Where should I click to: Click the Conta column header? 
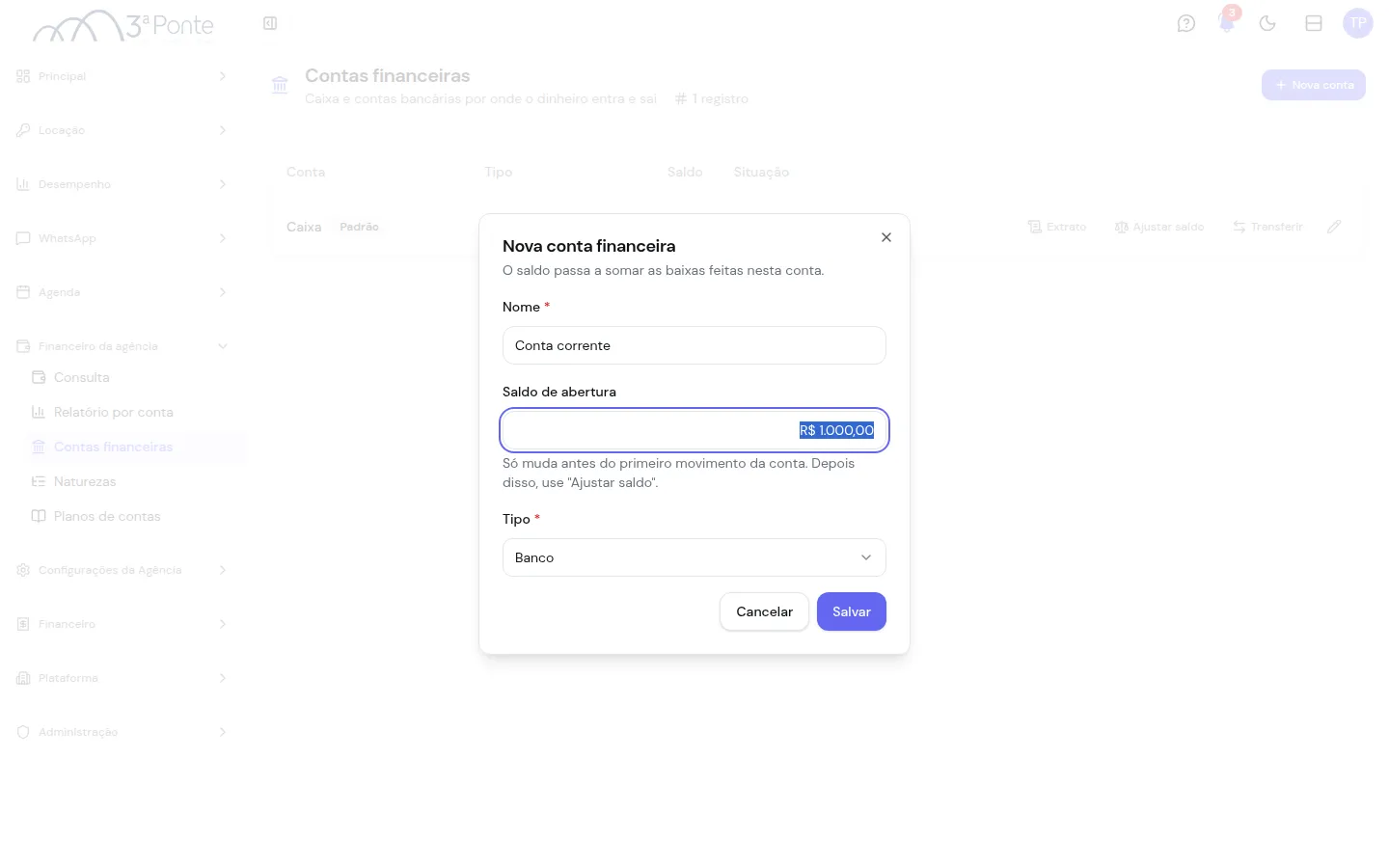point(306,172)
